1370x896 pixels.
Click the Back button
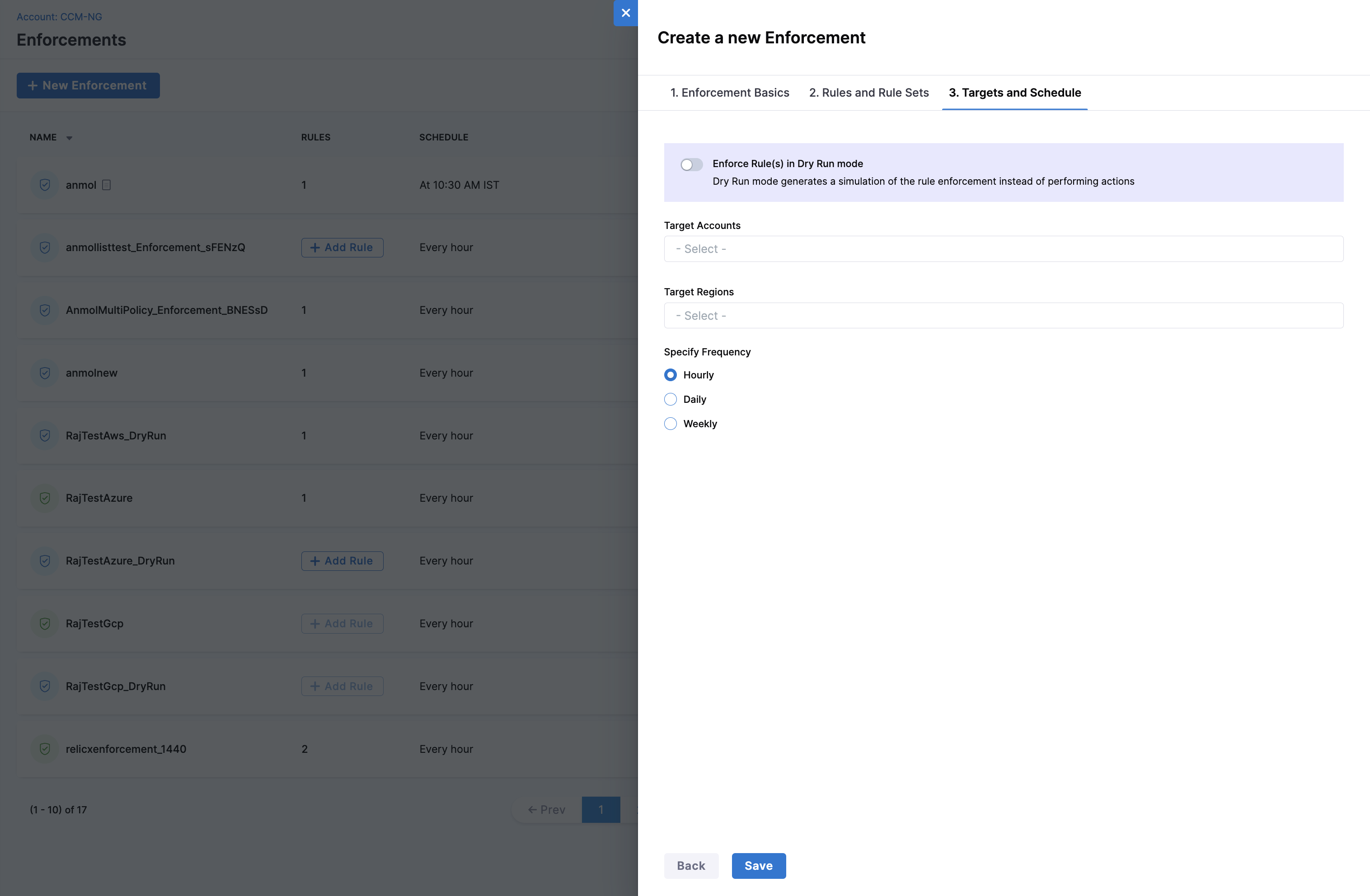(691, 865)
